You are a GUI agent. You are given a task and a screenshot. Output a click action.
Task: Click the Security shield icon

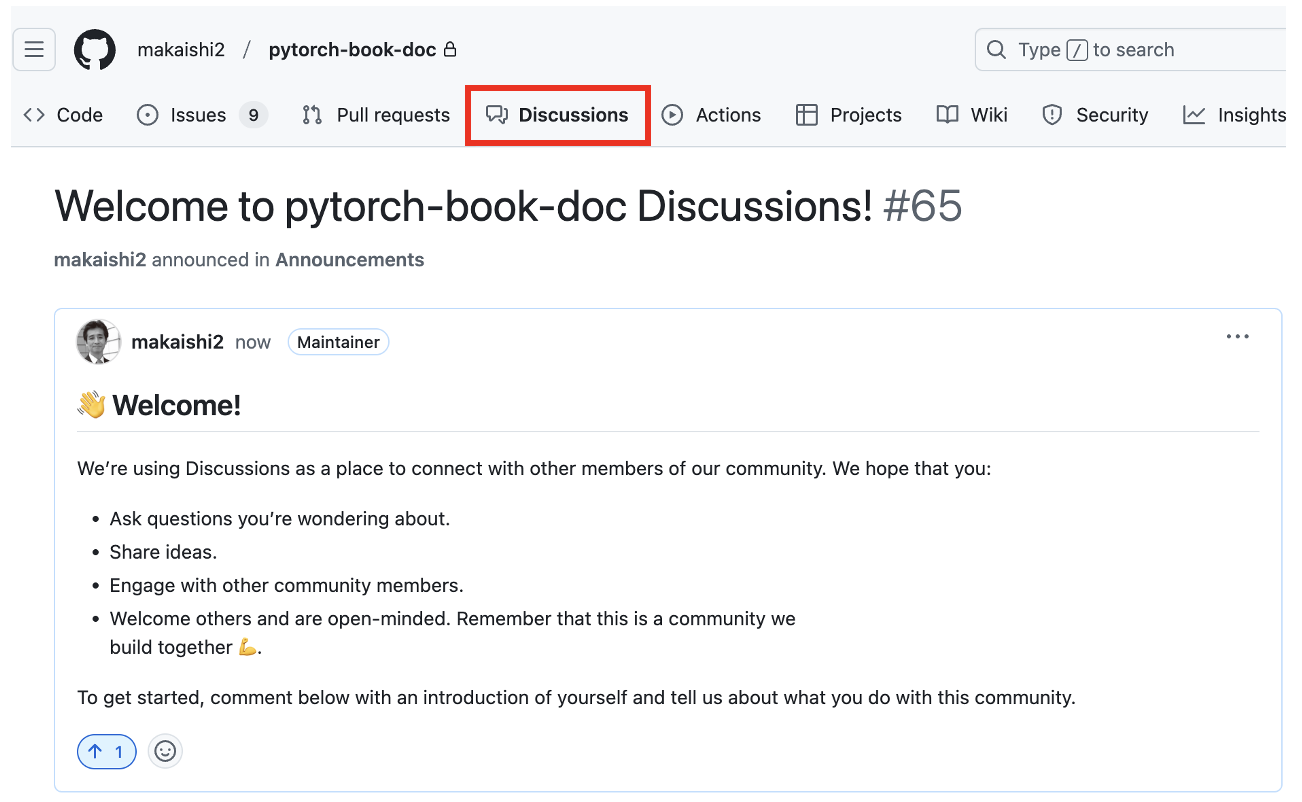point(1052,115)
